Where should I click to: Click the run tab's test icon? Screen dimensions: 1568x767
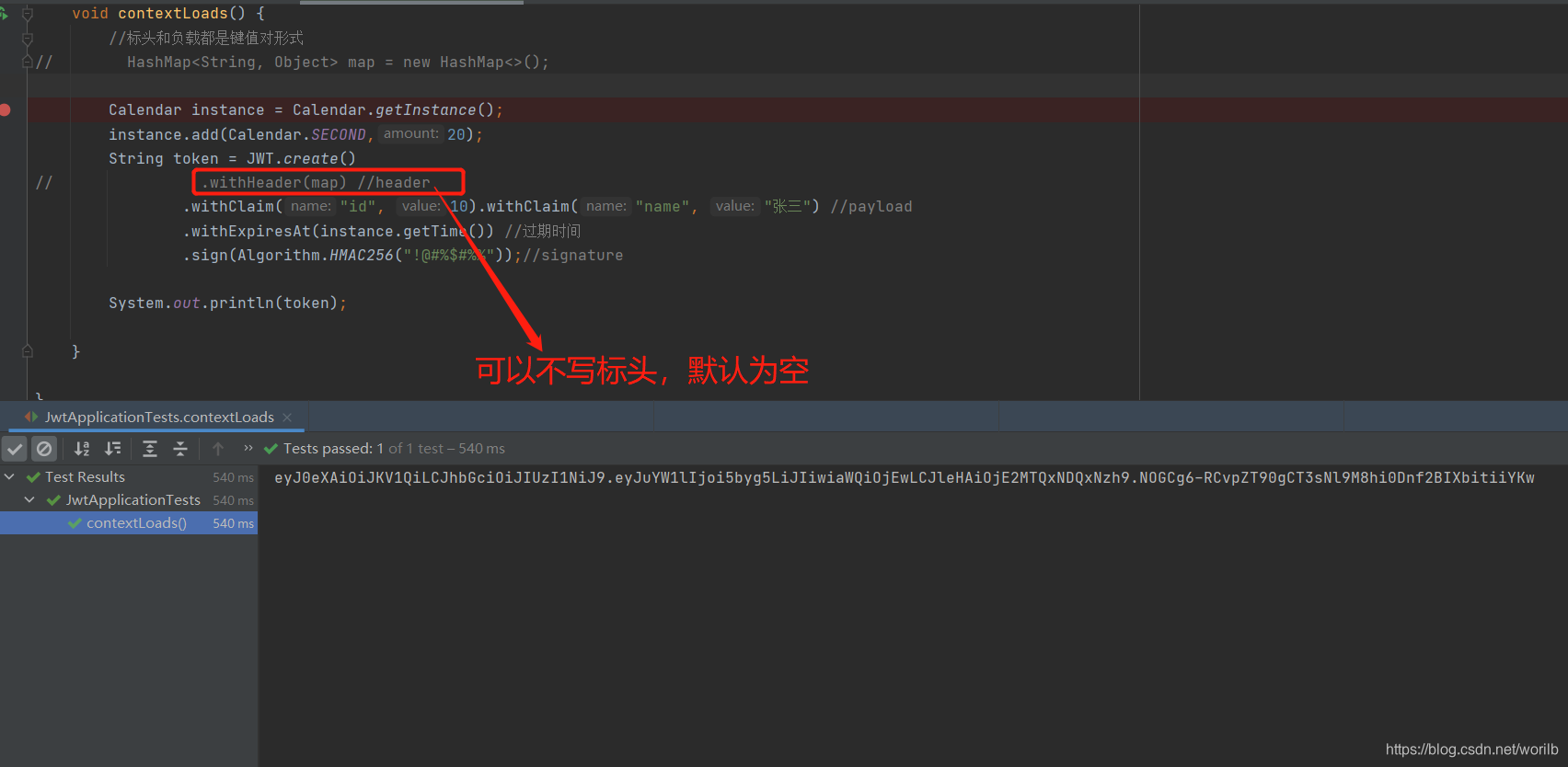tap(31, 418)
